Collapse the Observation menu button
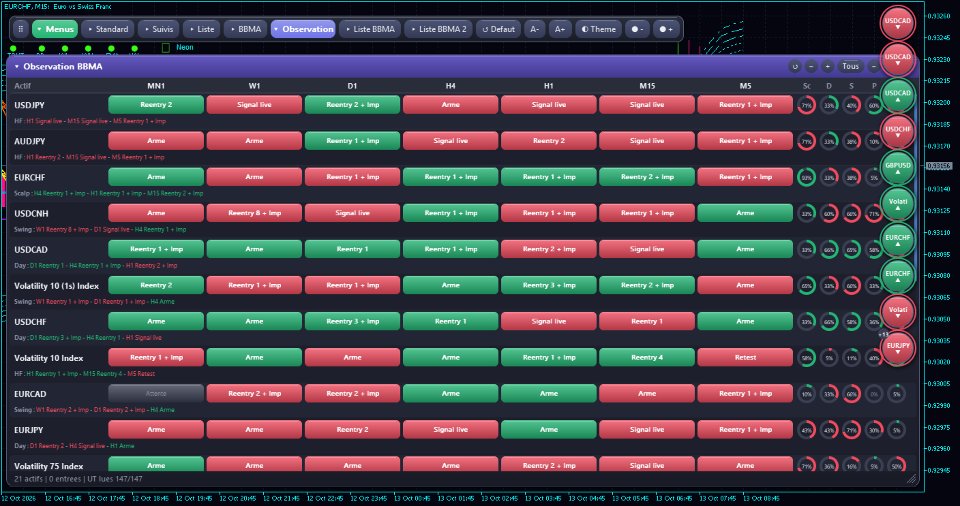The width and height of the screenshot is (960, 506). pos(303,29)
